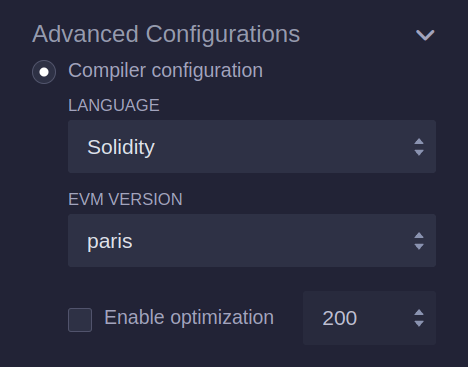Click the Advanced Configurations heading
Viewport: 468px width, 367px height.
coord(166,34)
